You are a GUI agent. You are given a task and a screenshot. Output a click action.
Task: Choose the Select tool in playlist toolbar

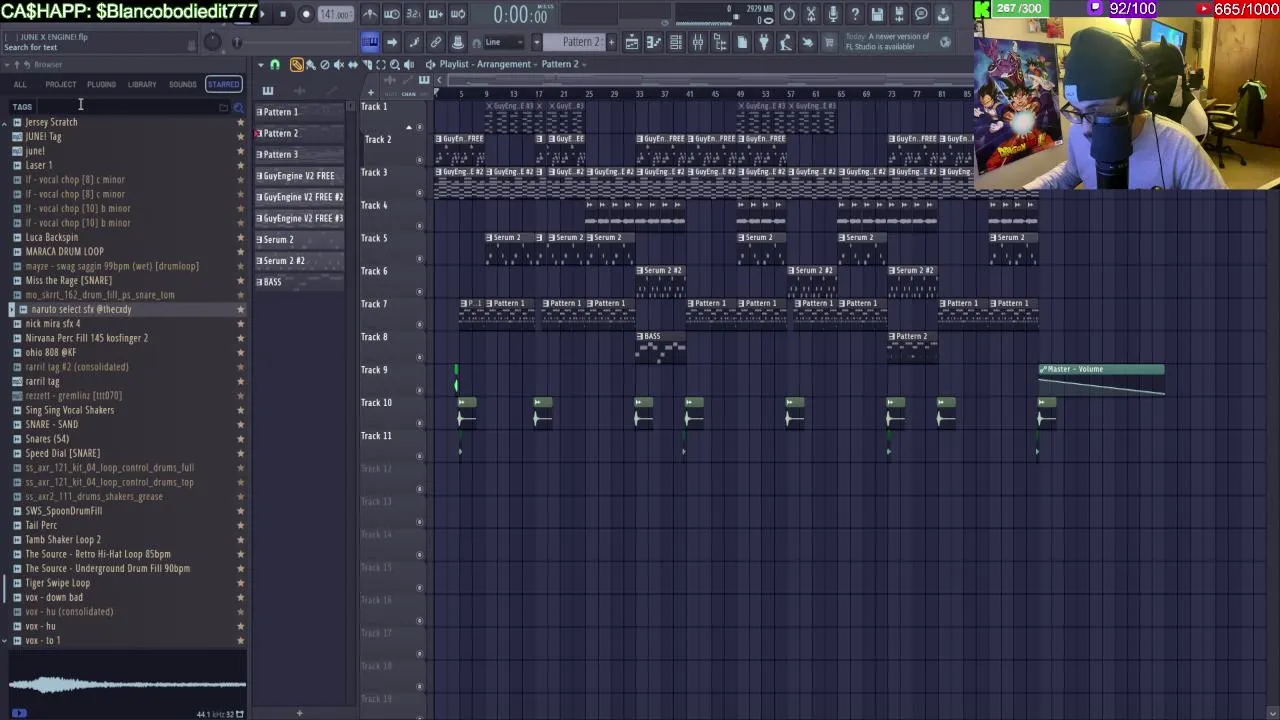pos(381,65)
